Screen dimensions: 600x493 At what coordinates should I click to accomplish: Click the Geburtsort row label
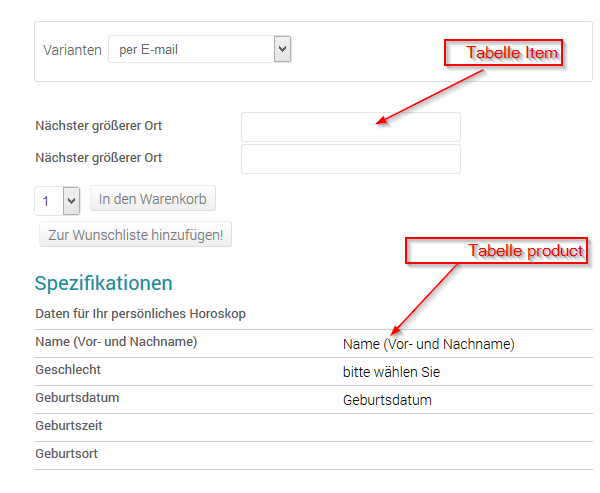click(x=66, y=454)
